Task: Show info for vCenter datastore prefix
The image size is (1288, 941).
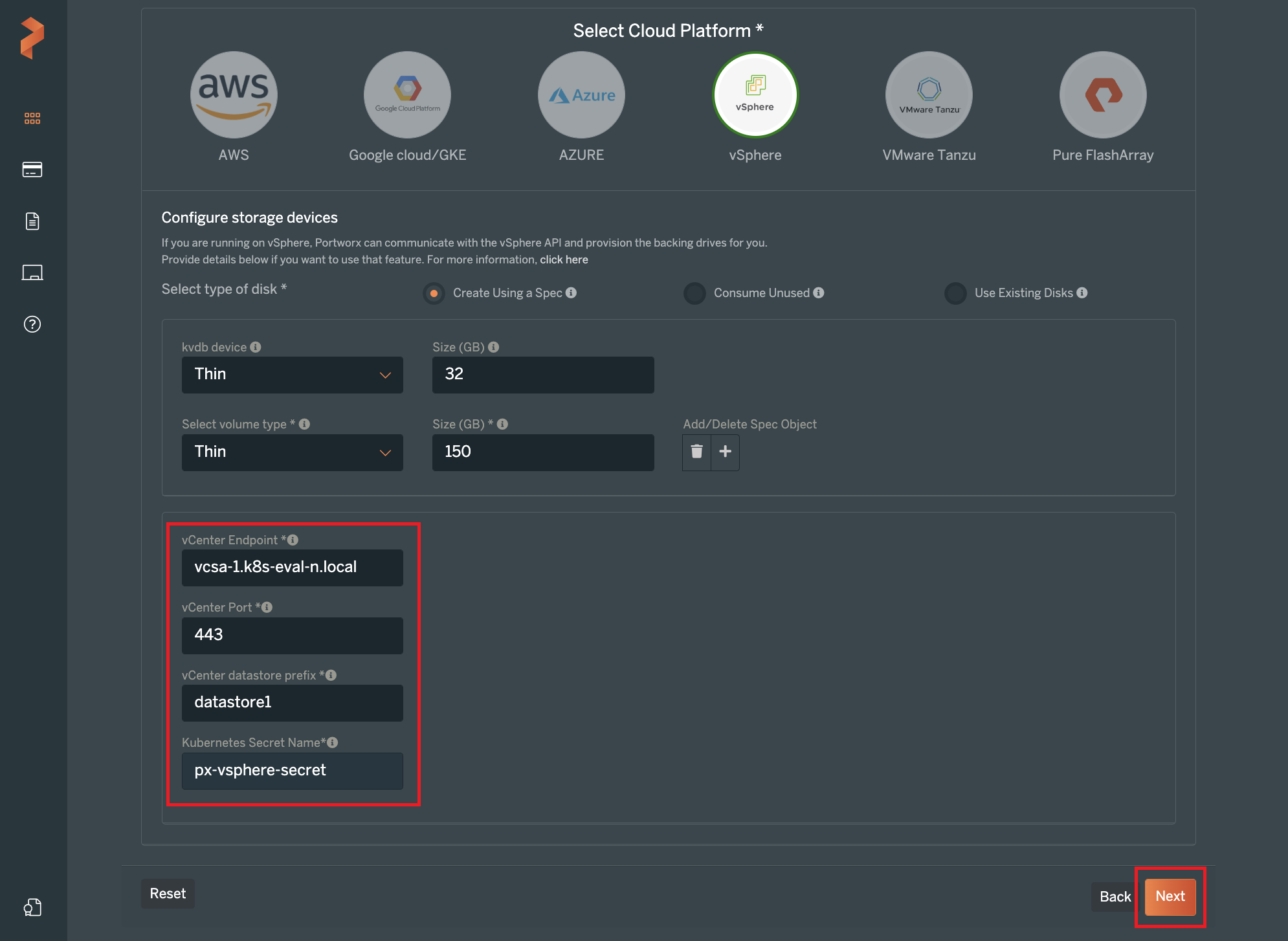Action: [x=331, y=675]
